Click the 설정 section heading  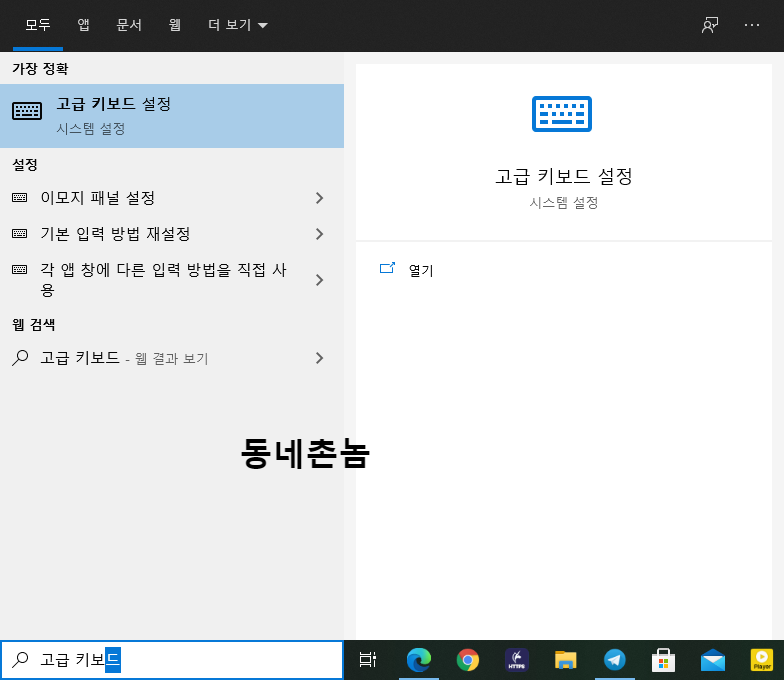tap(25, 164)
